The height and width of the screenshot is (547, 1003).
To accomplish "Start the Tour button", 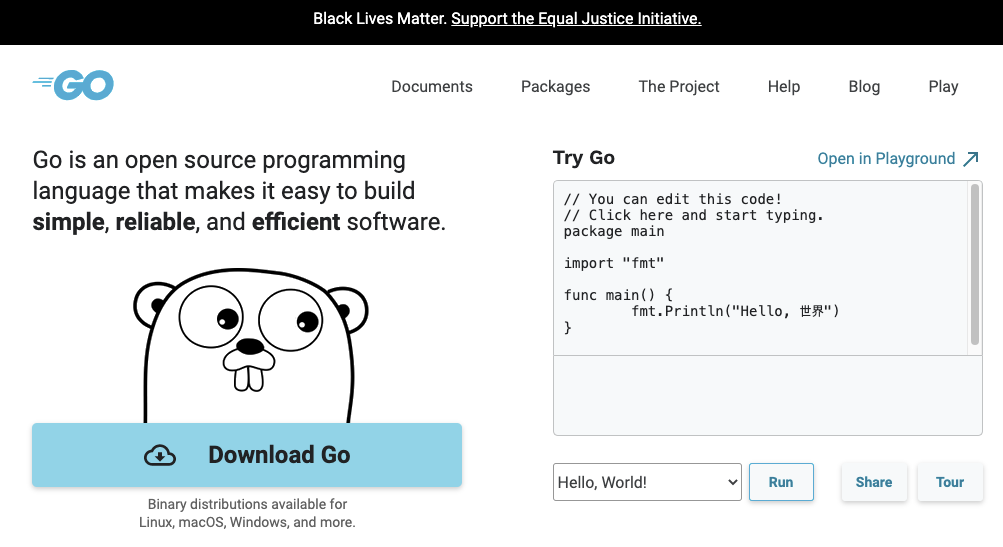I will point(950,482).
